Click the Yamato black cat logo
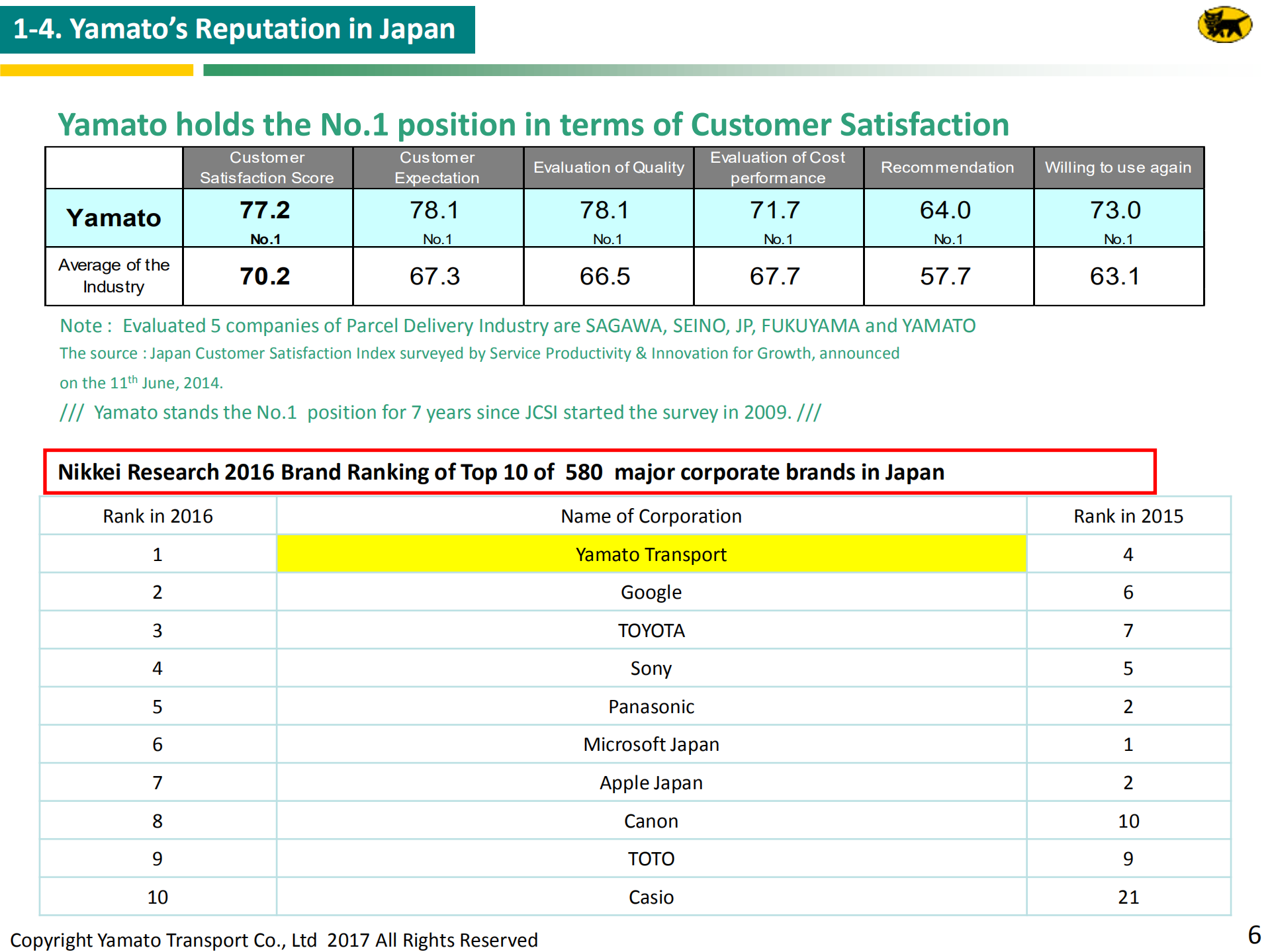Image resolution: width=1270 pixels, height=952 pixels. point(1224,26)
